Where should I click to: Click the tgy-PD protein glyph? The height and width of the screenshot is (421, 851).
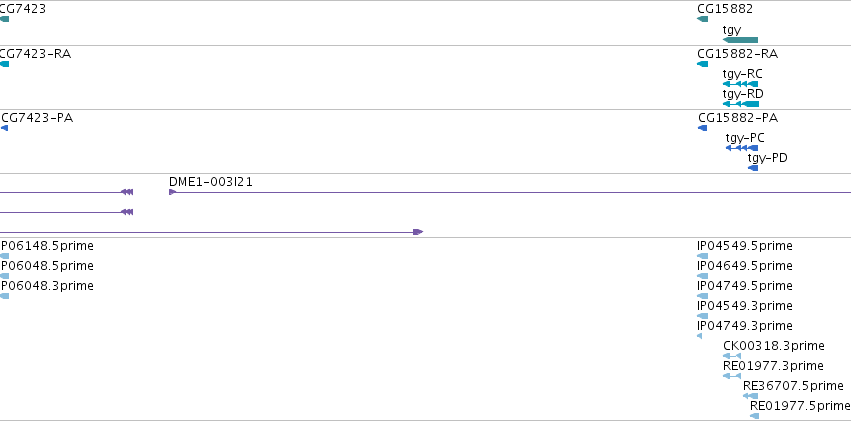(x=753, y=168)
